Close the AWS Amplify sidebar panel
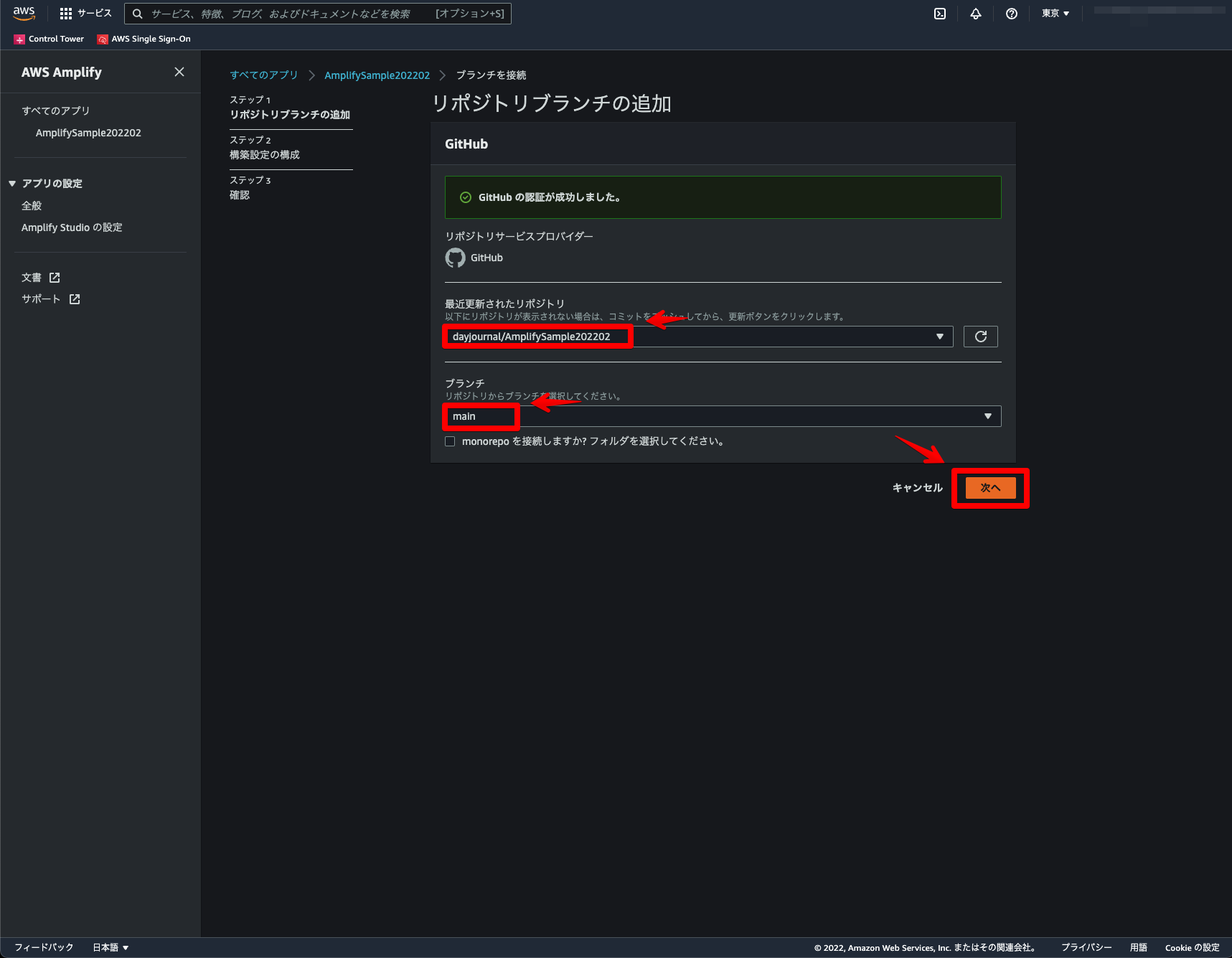1232x958 pixels. (179, 72)
